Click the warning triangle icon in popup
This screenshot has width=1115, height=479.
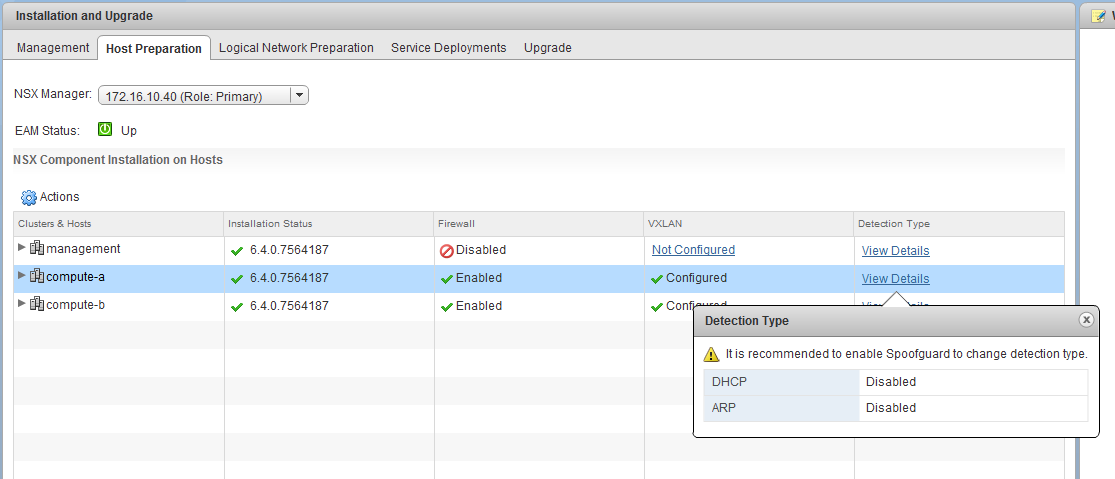(711, 354)
